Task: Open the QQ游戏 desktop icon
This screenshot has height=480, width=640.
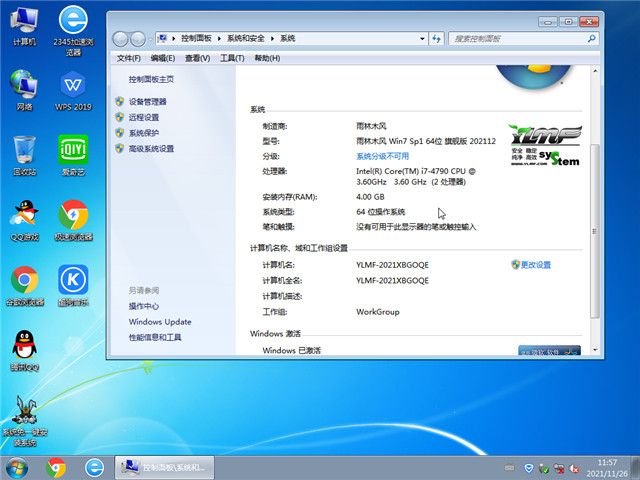Action: click(24, 220)
